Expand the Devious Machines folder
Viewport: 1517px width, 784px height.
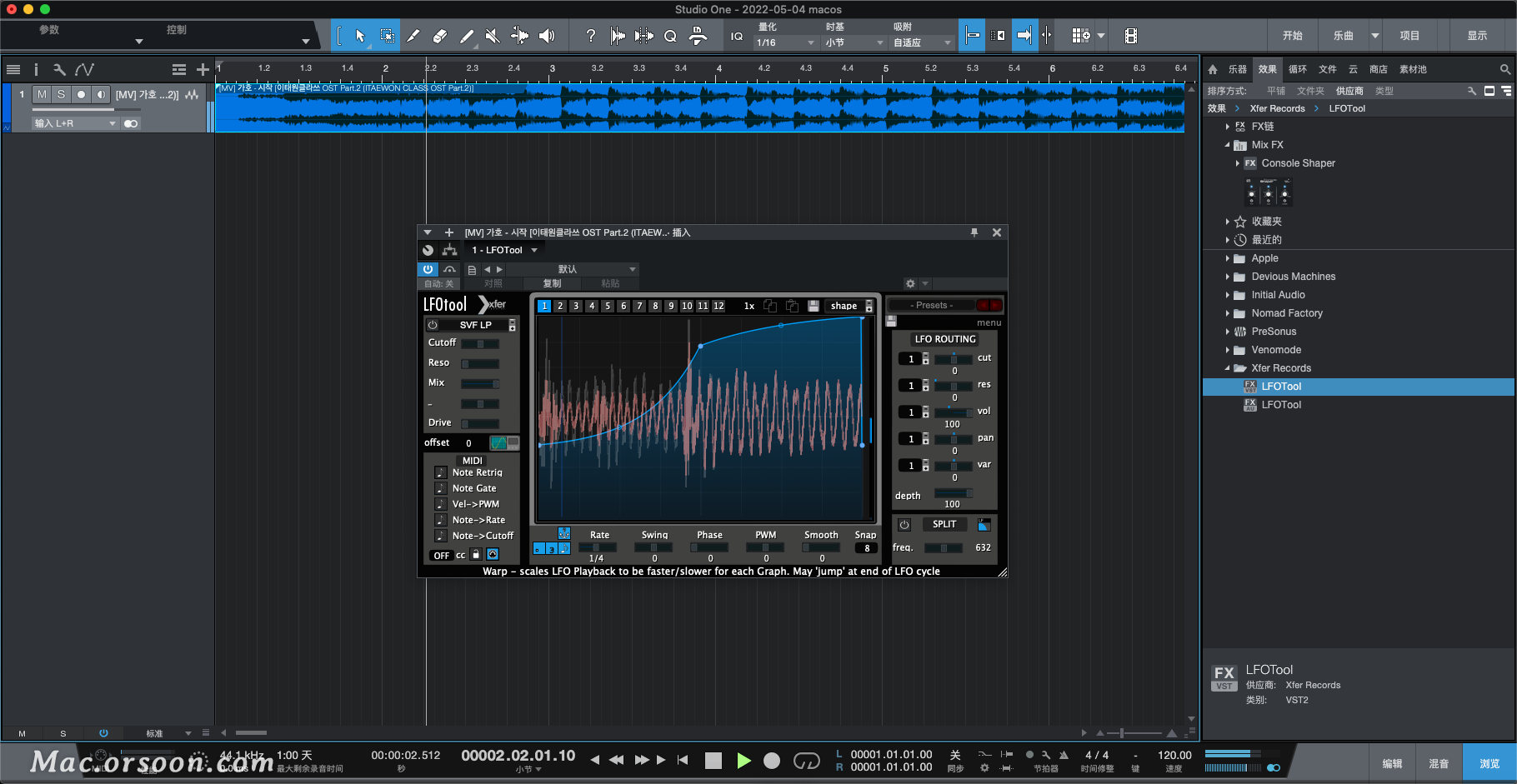click(1227, 277)
